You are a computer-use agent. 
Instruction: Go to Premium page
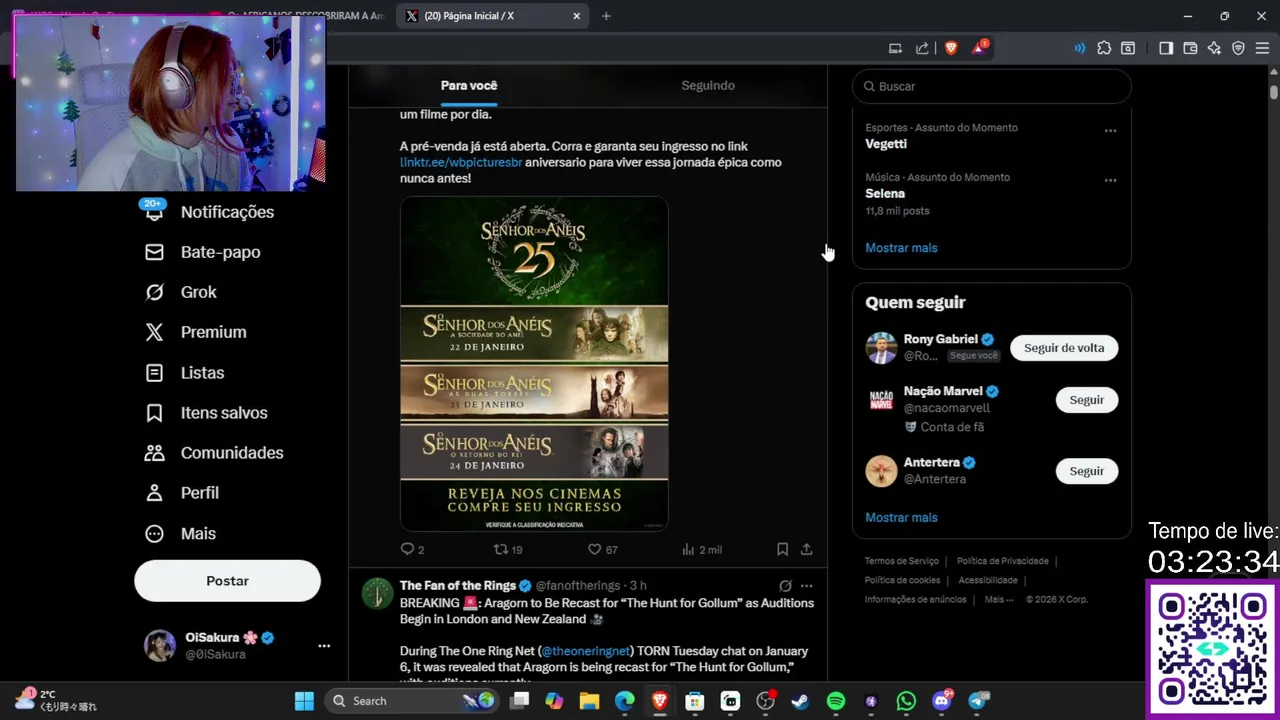tap(196, 332)
